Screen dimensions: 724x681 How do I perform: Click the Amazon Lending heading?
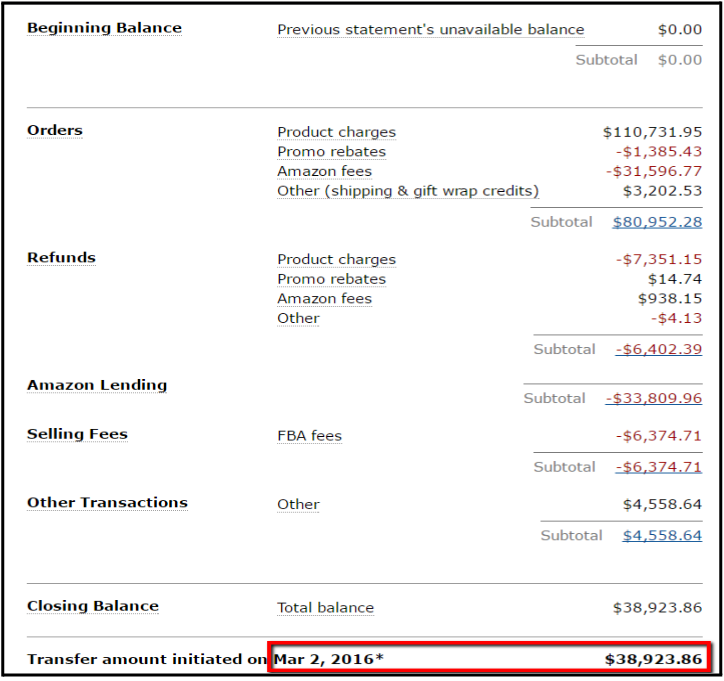pyautogui.click(x=97, y=385)
